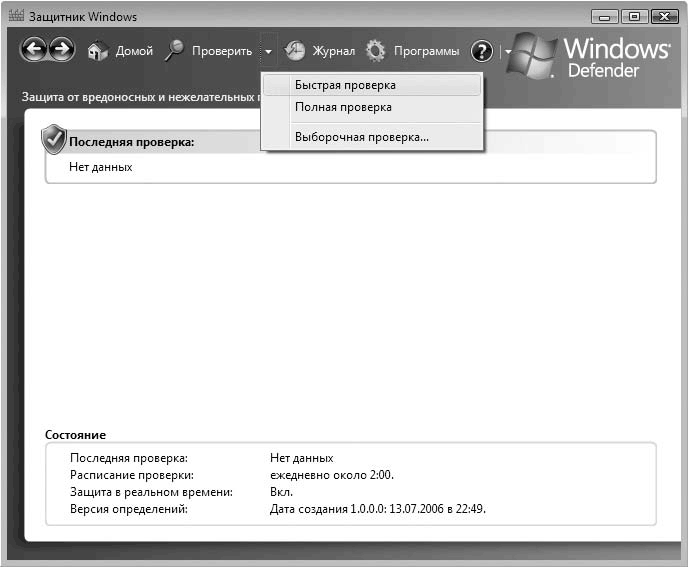Click the Расписание проверки: label
The width and height of the screenshot is (688, 567).
click(132, 475)
